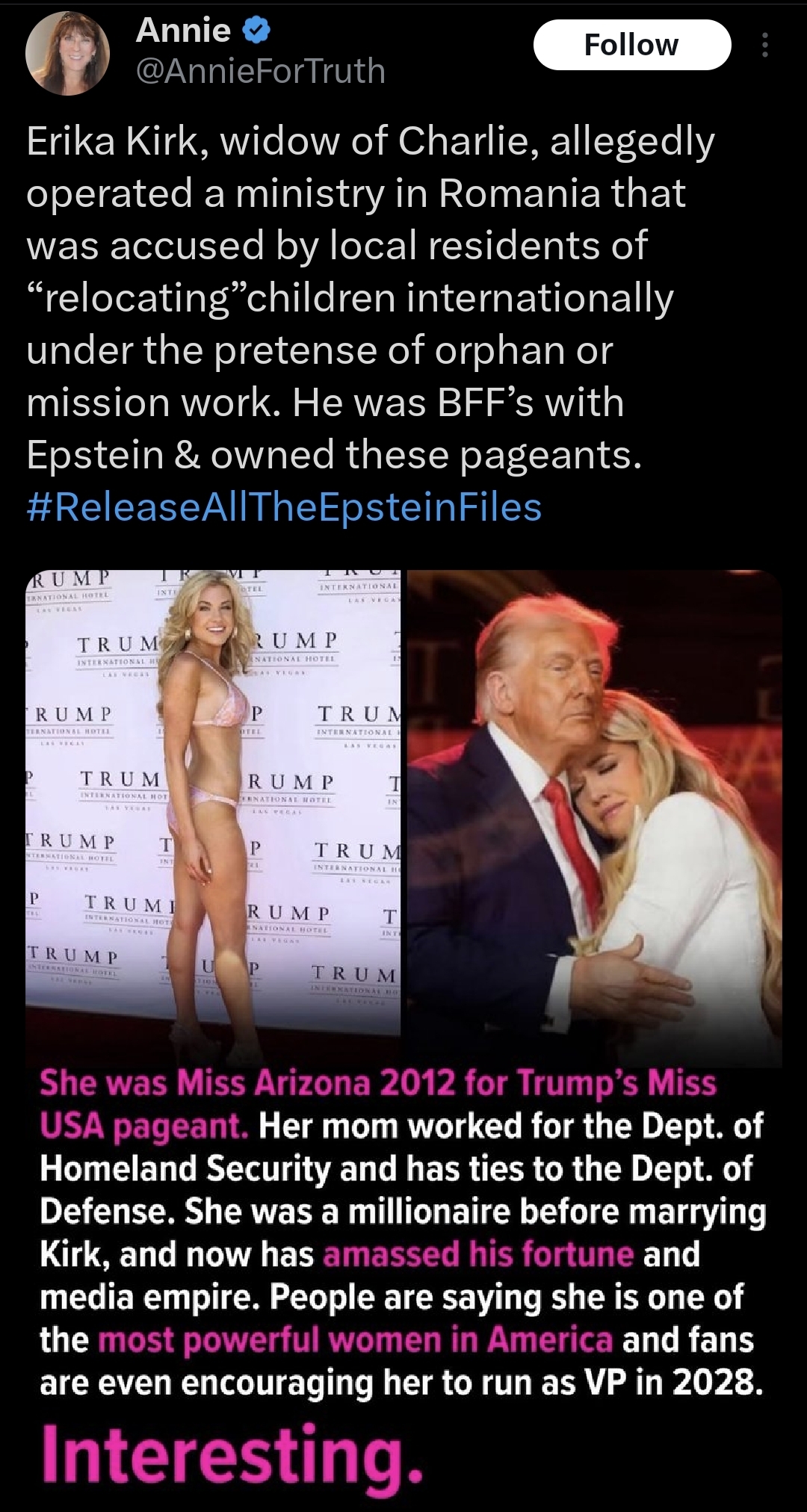Tap the pink 'amassed his fortune' phrase
807x1512 pixels.
click(478, 1254)
